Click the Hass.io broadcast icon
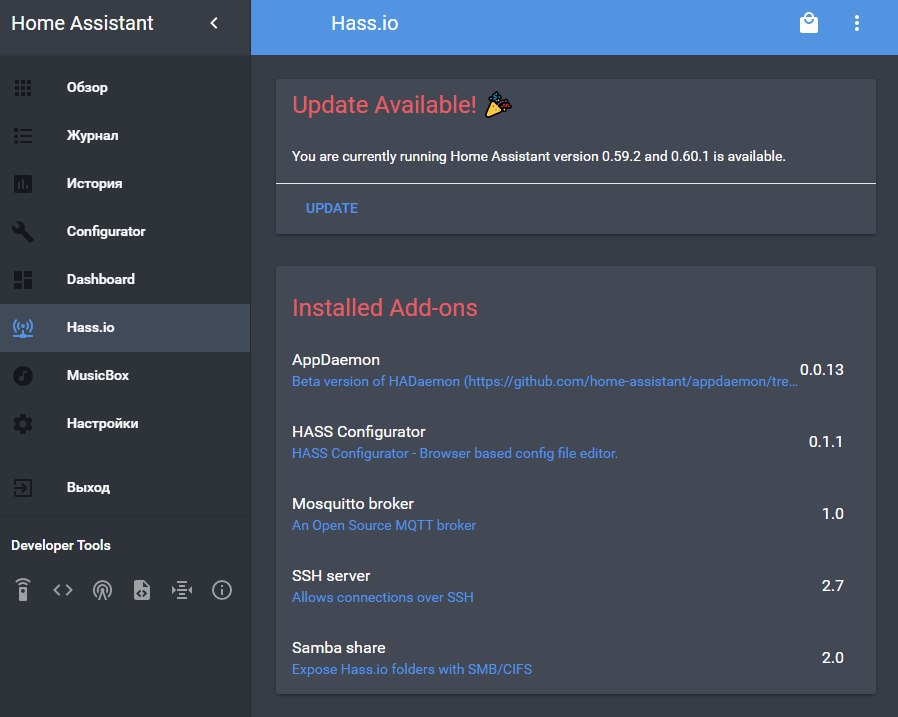This screenshot has height=717, width=898. 23,328
